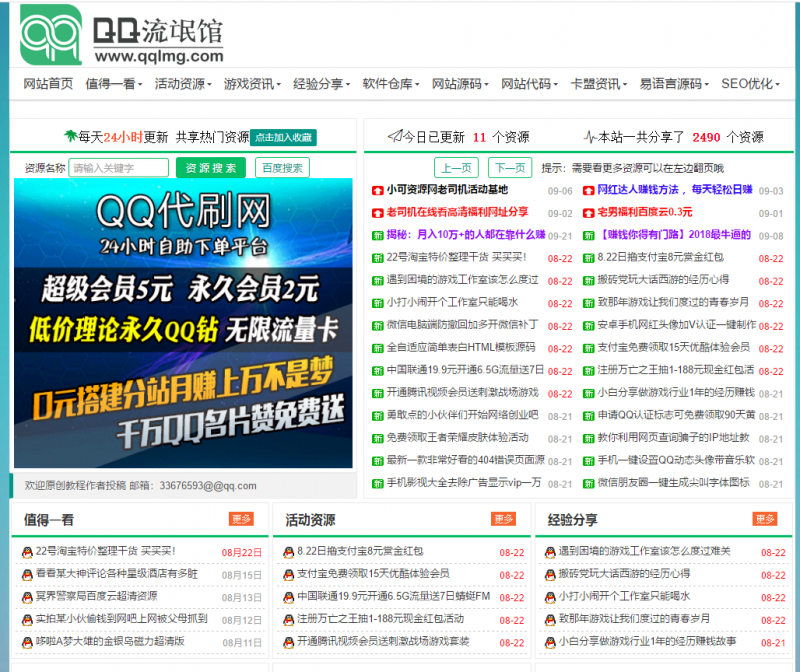Click penguin icon beside 冥界警察局百度云超清资源
This screenshot has height=672, width=800.
click(x=27, y=598)
